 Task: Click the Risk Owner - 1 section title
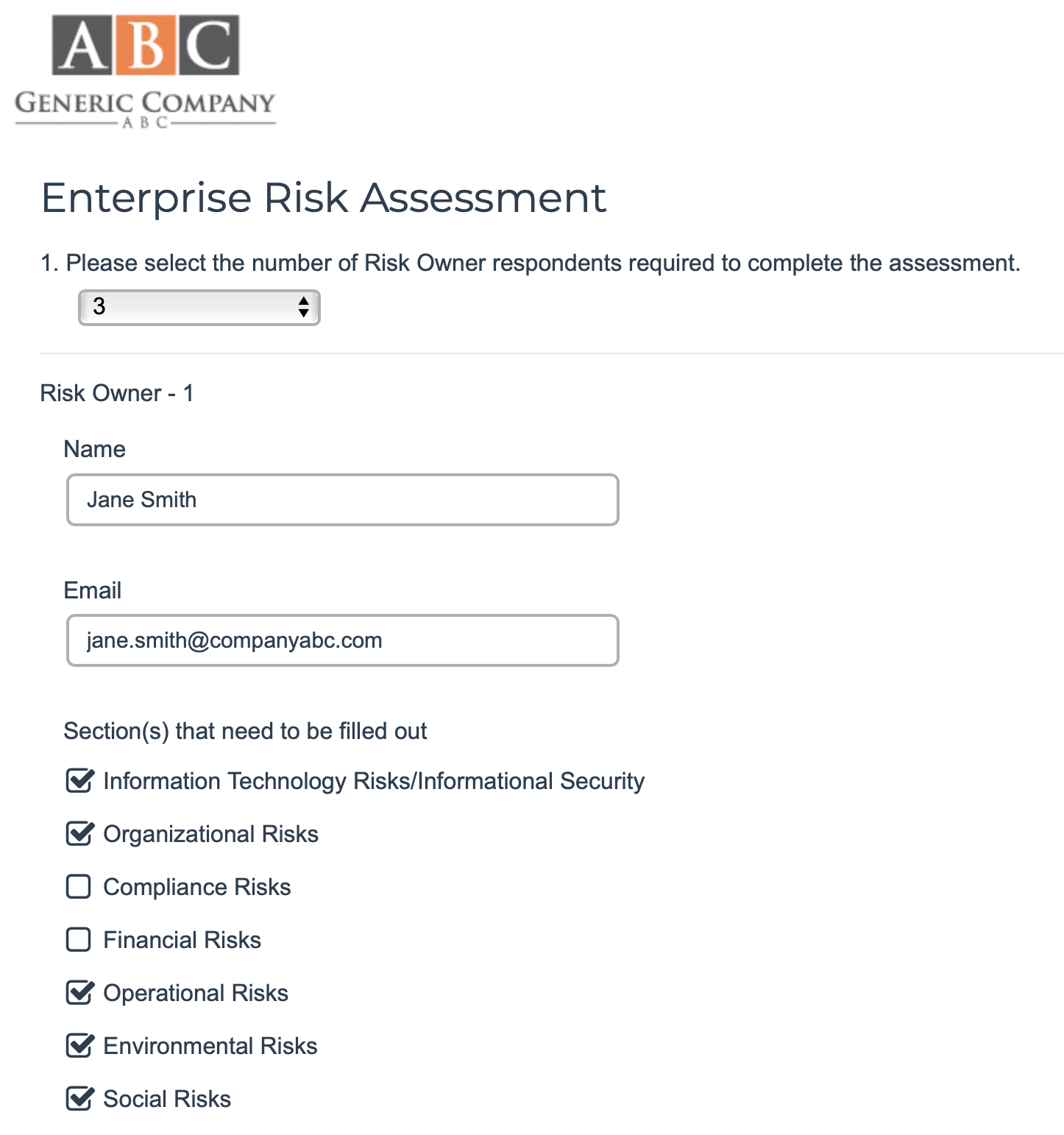point(117,393)
